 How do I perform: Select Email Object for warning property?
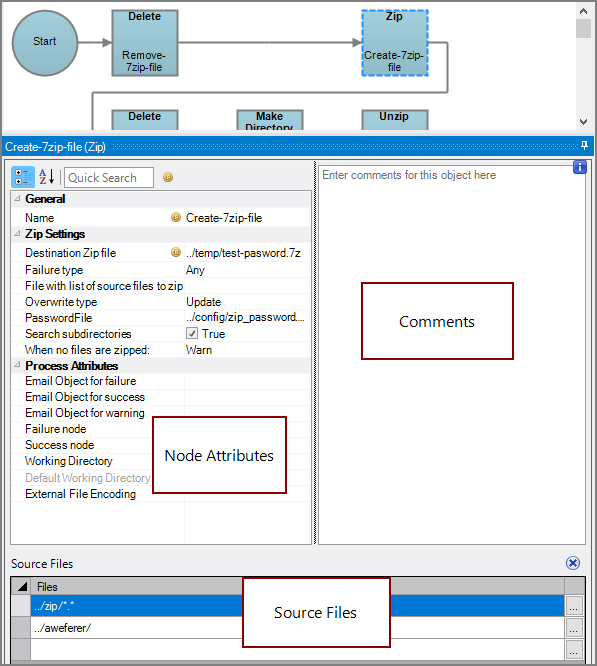click(85, 413)
